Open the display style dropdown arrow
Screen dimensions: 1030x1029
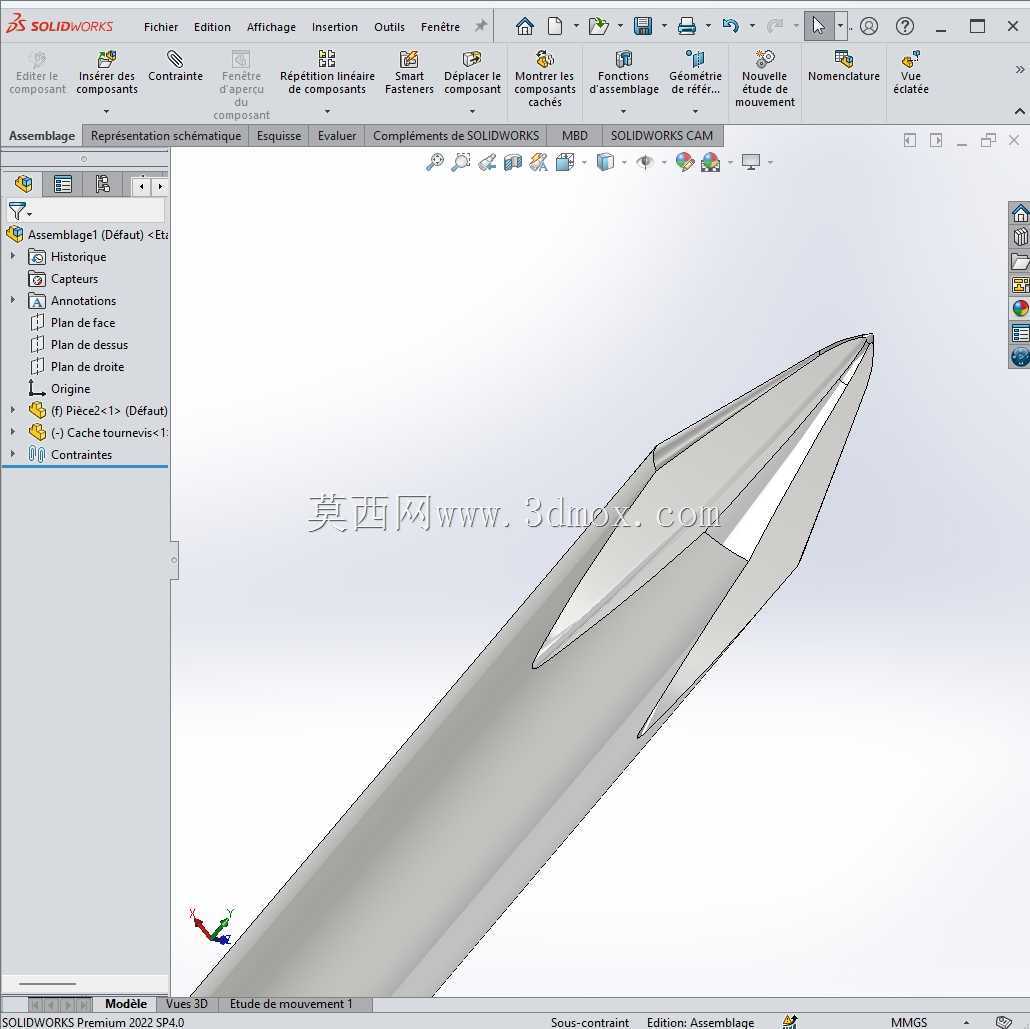pos(623,162)
